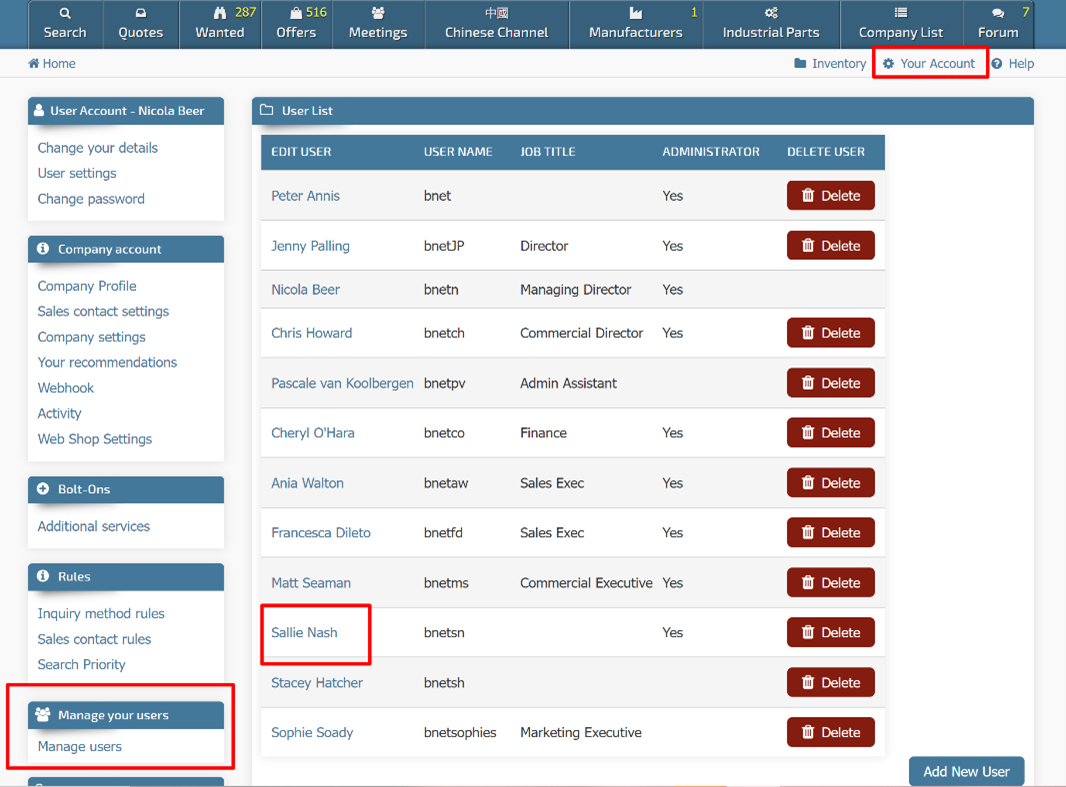Open the Quotes nav item

click(x=141, y=24)
